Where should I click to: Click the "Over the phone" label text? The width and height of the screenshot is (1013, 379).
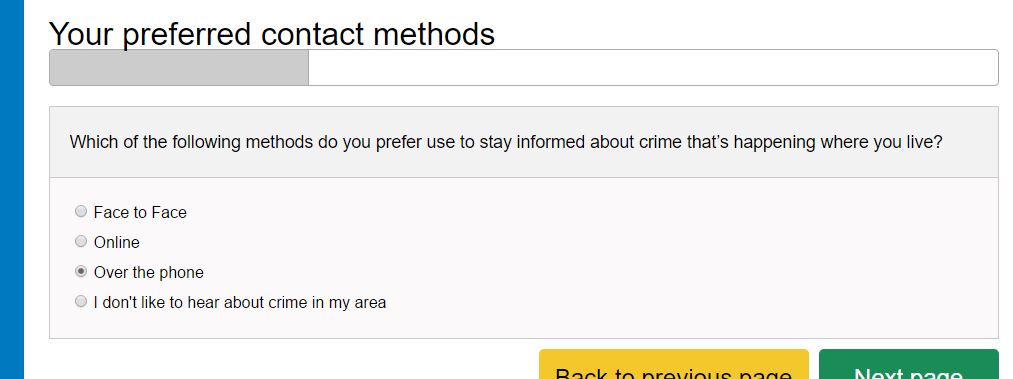click(149, 272)
